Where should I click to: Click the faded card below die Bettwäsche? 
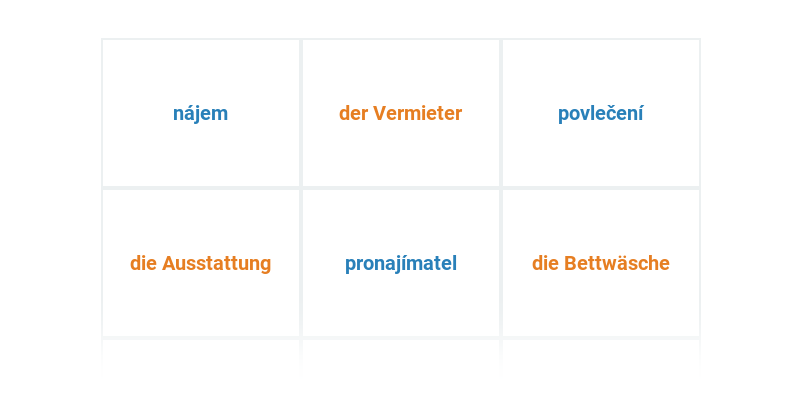pyautogui.click(x=600, y=355)
